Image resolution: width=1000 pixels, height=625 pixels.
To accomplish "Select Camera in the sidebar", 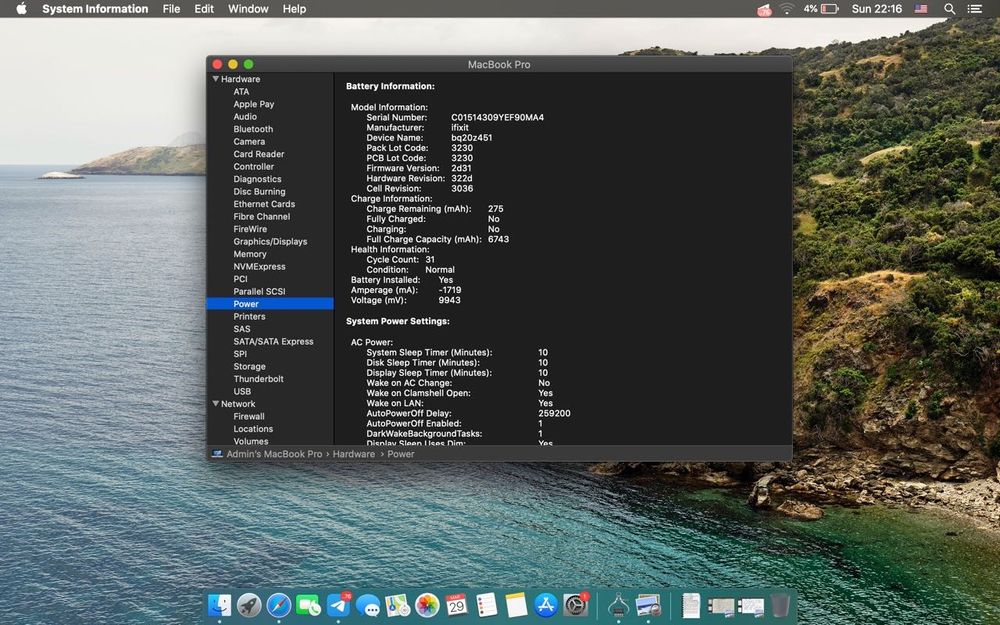I will tap(249, 142).
